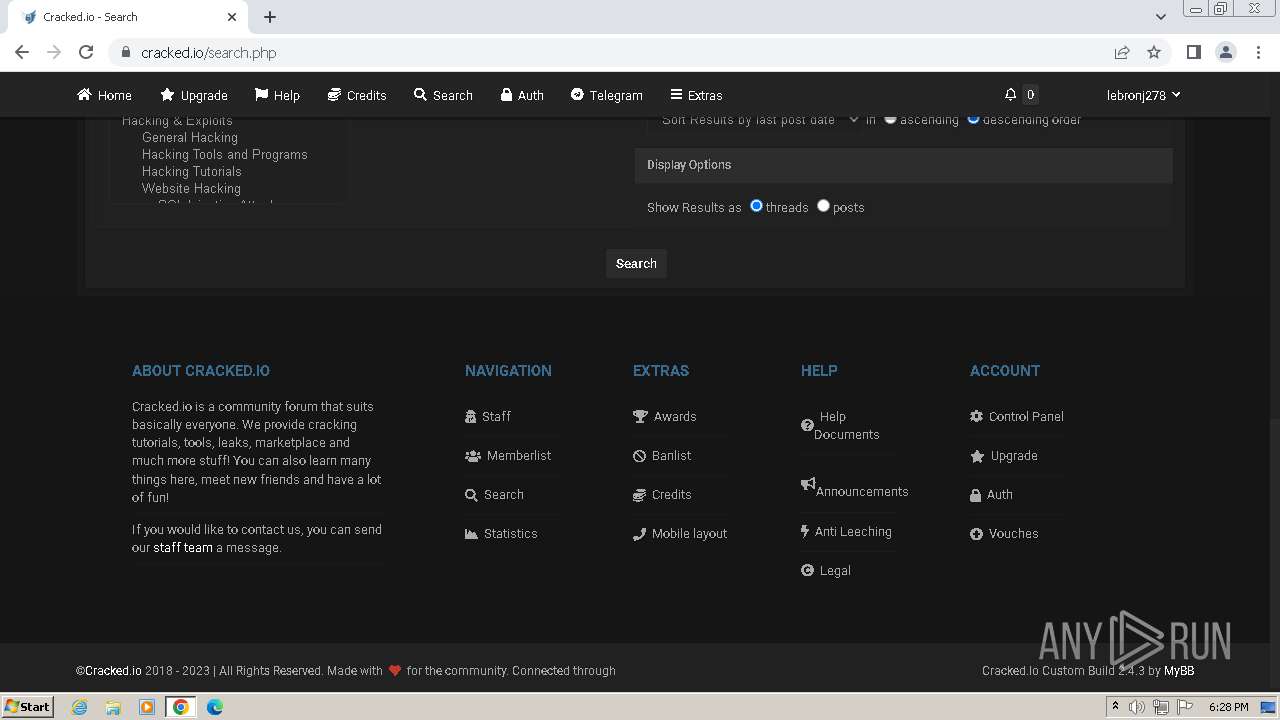The width and height of the screenshot is (1280, 720).
Task: Expand the lebronj278 user menu
Action: (1143, 95)
